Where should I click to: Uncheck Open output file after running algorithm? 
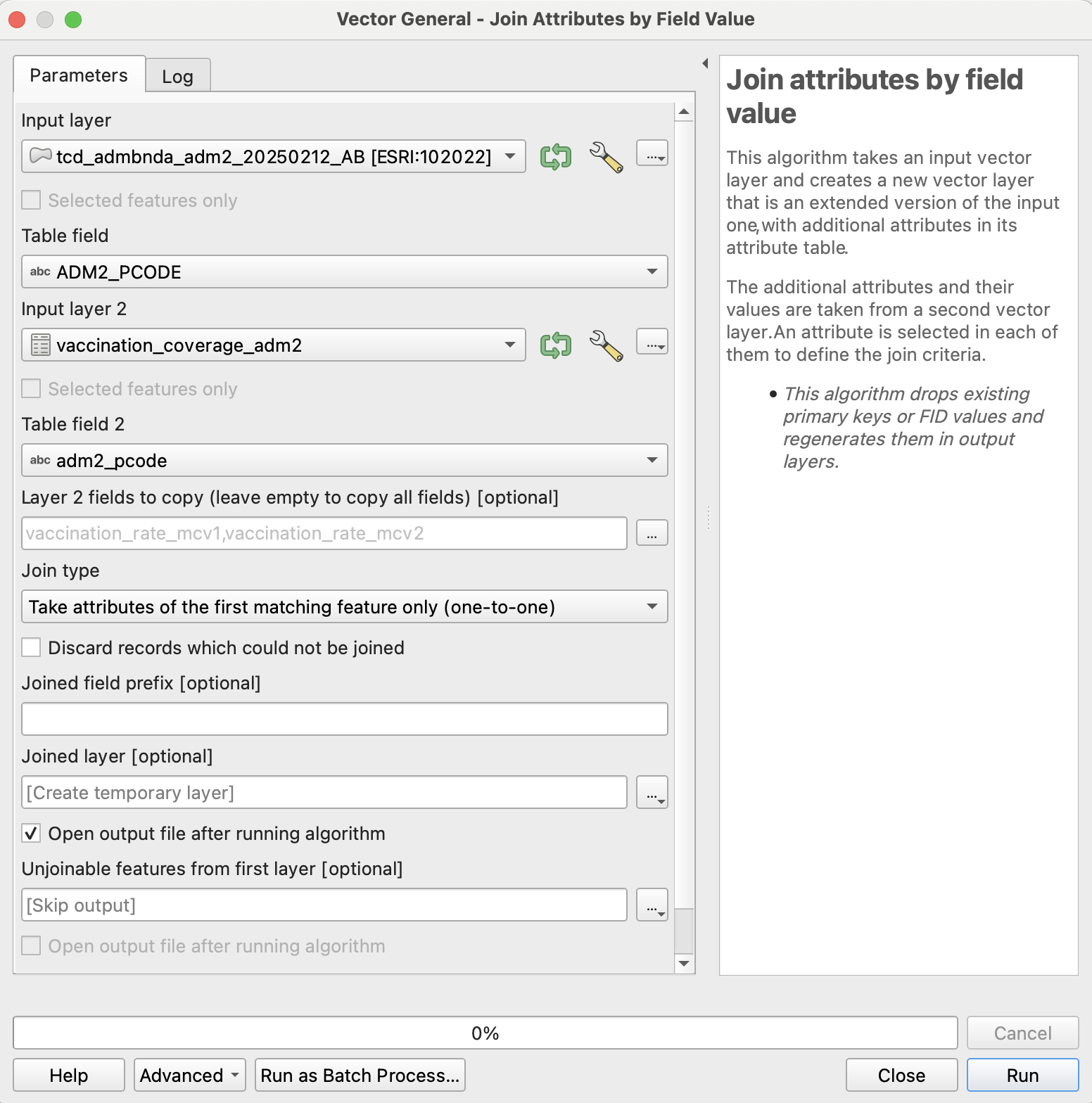31,833
